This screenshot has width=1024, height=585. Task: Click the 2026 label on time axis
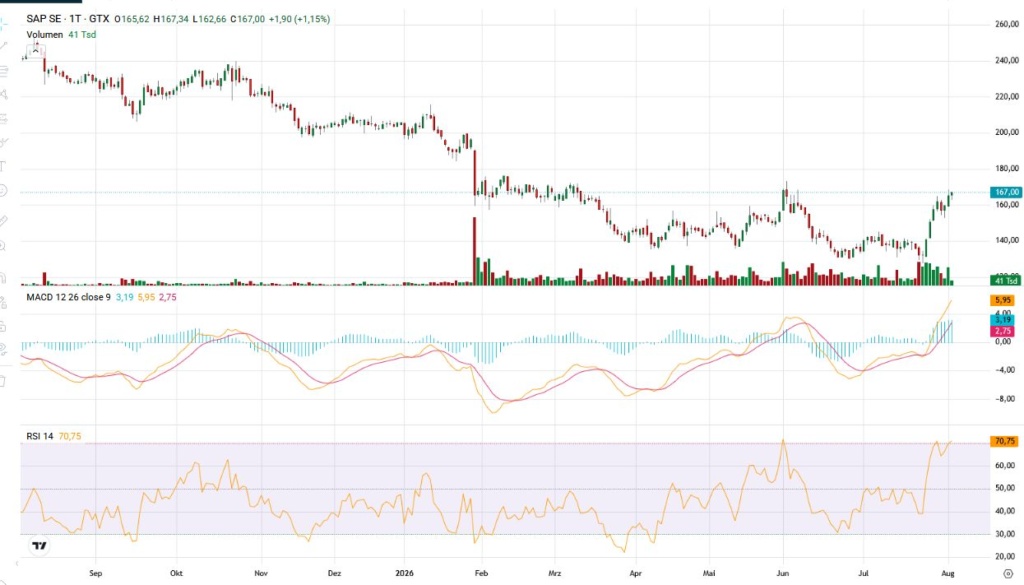point(404,573)
